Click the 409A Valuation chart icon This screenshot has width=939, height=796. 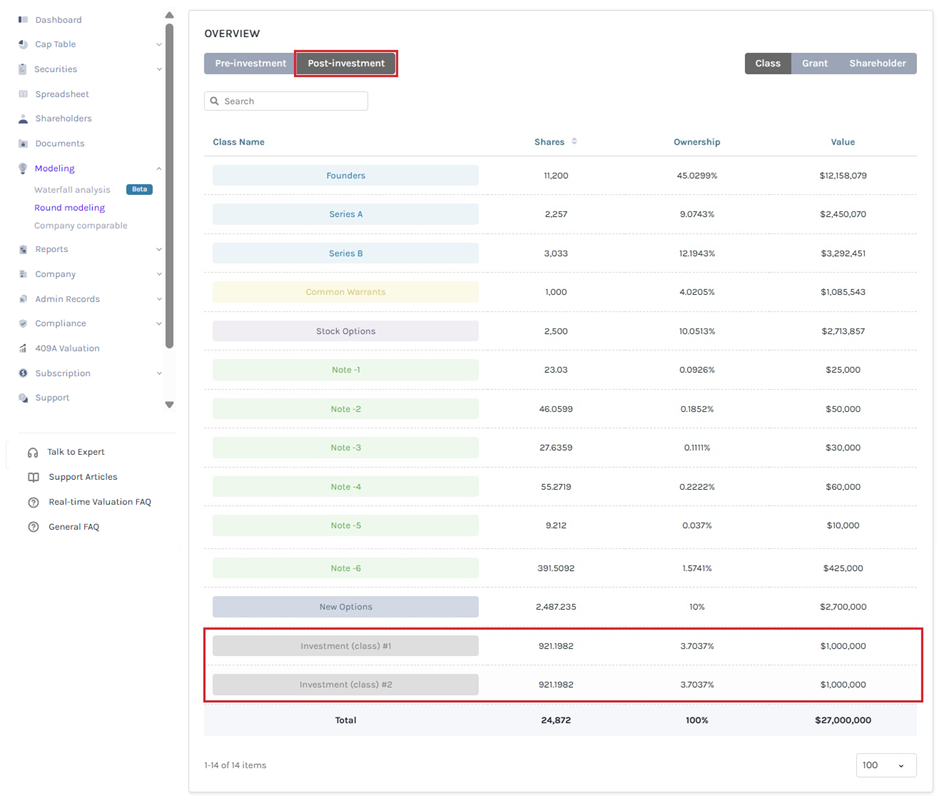[23, 348]
